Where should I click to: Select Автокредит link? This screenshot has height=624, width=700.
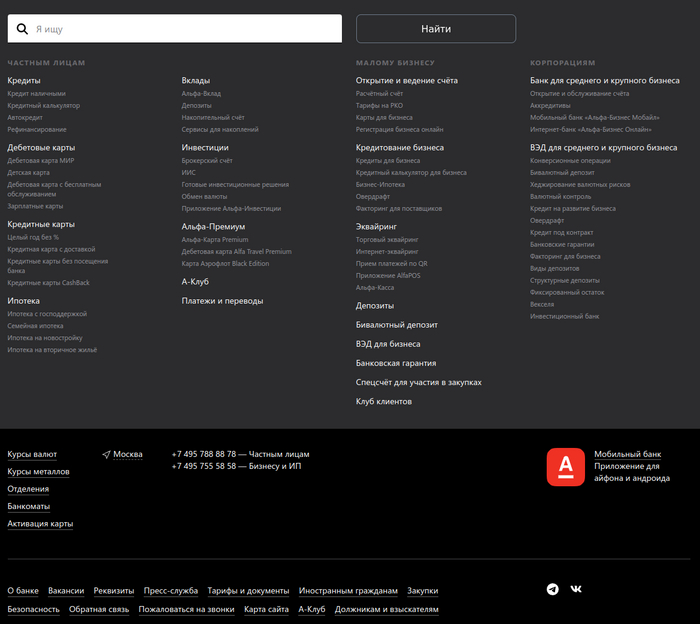(25, 118)
